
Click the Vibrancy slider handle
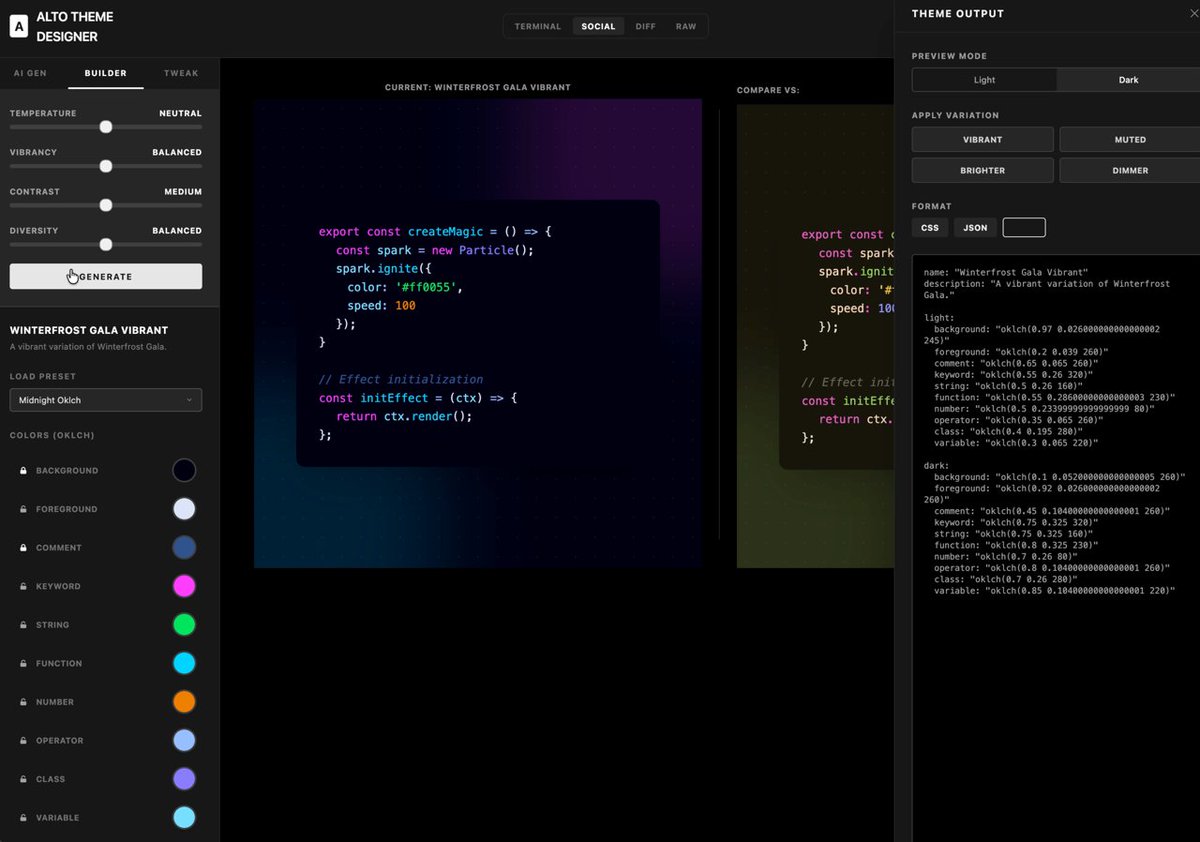coord(106,166)
